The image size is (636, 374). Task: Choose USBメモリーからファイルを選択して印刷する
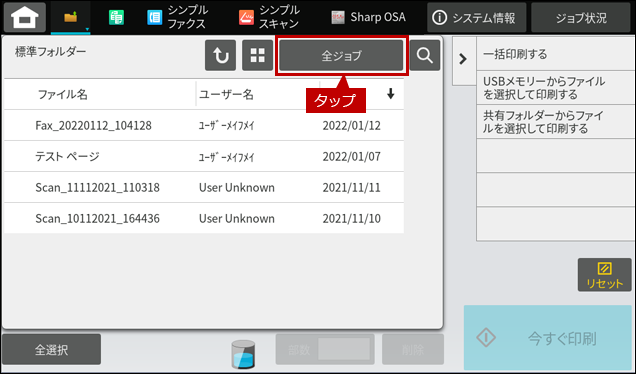tap(556, 88)
